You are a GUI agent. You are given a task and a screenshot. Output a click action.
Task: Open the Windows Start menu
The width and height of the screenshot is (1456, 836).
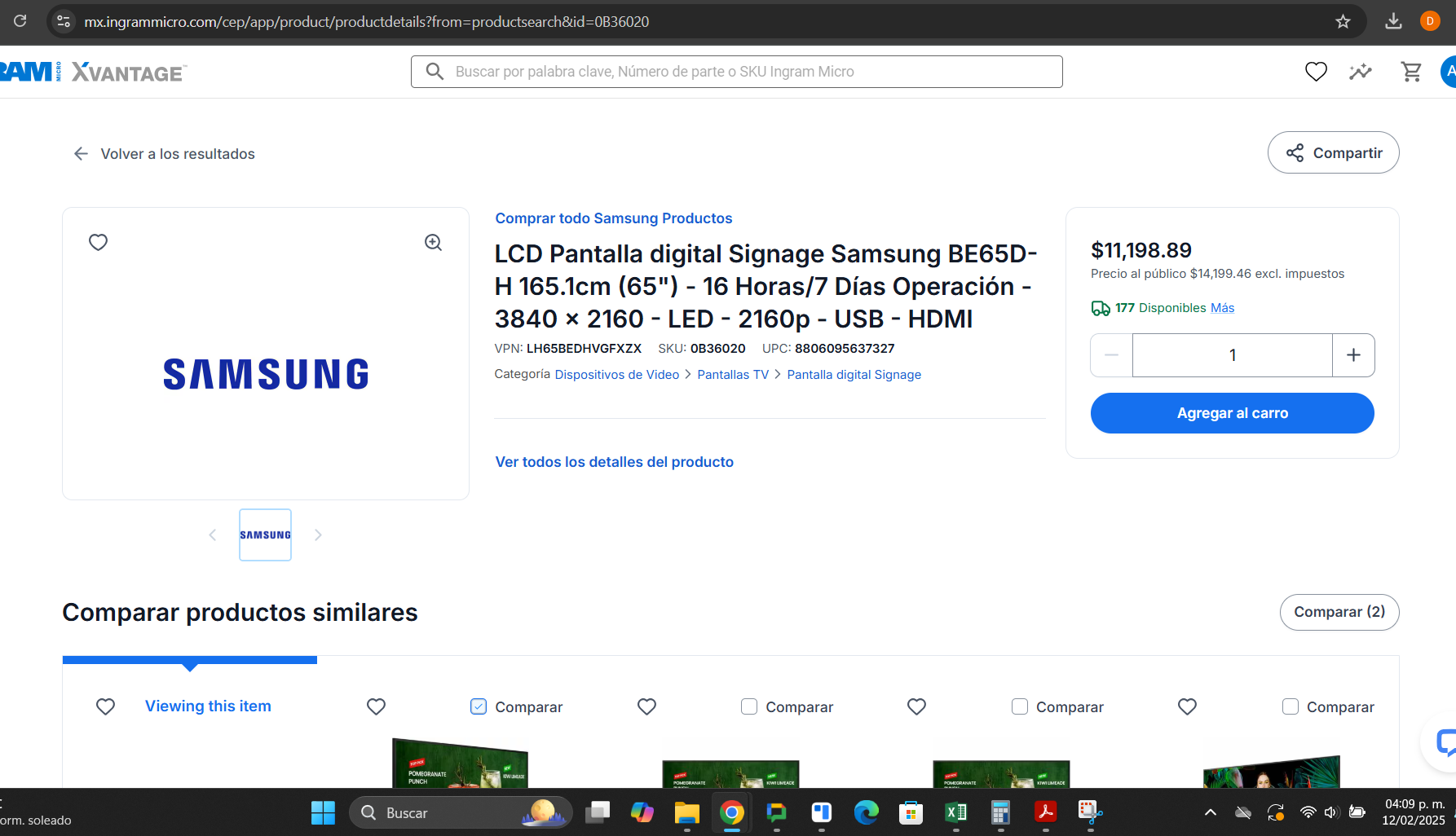pos(323,812)
